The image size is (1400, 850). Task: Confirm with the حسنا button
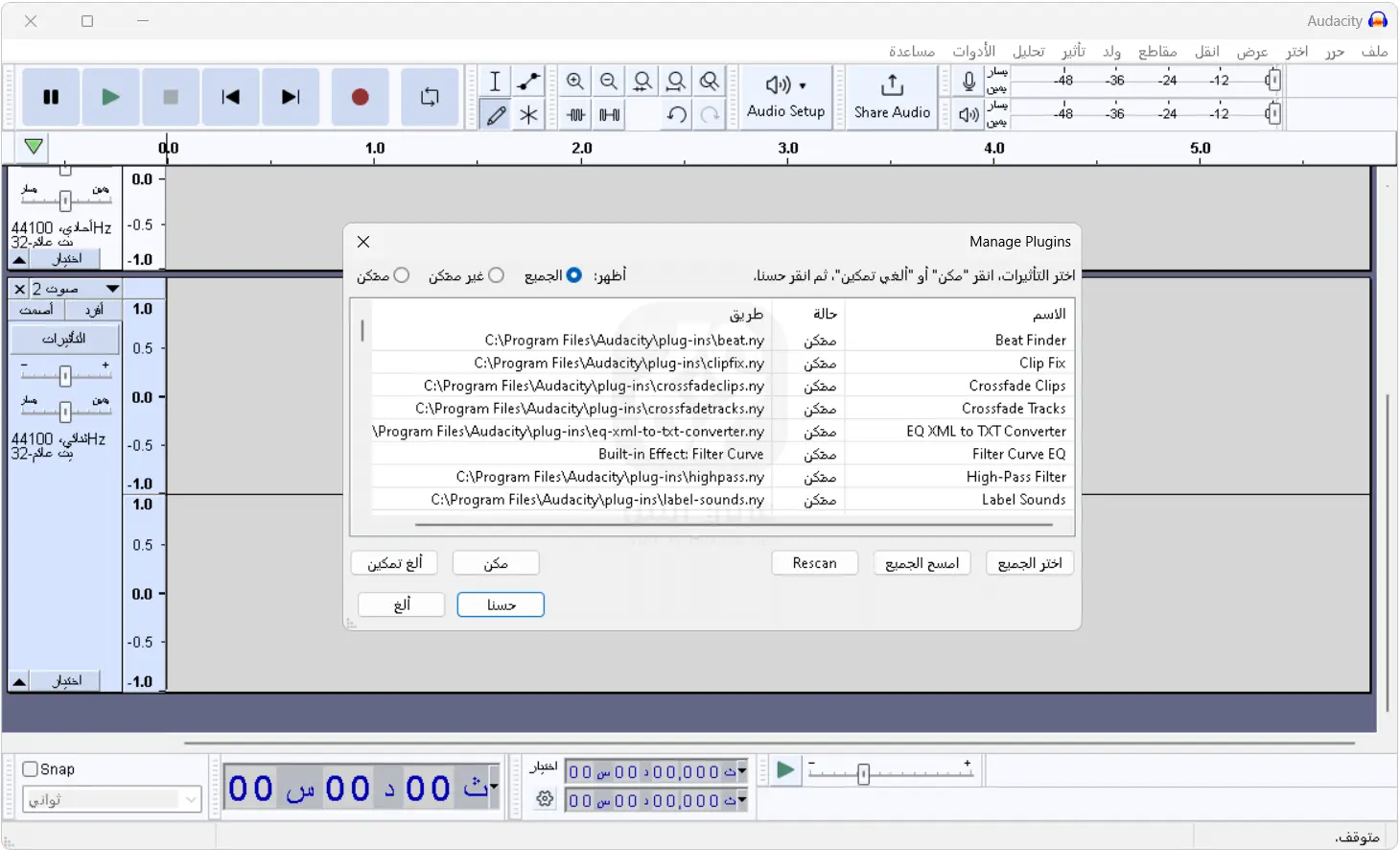point(501,604)
